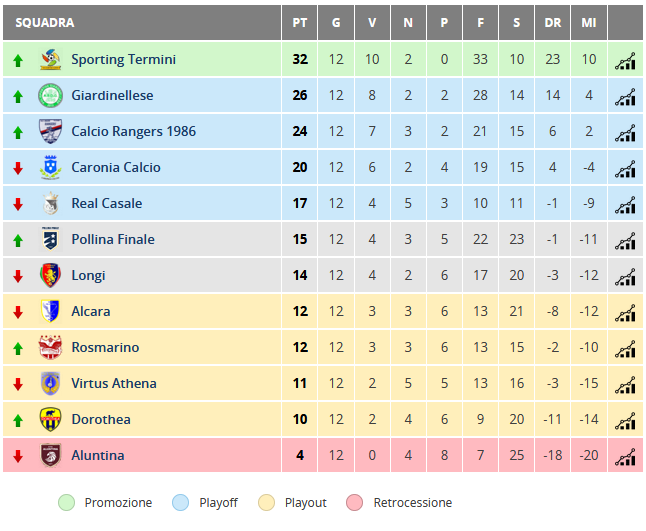The image size is (646, 531).
Task: Sort the table by the PT column header
Action: pos(300,23)
